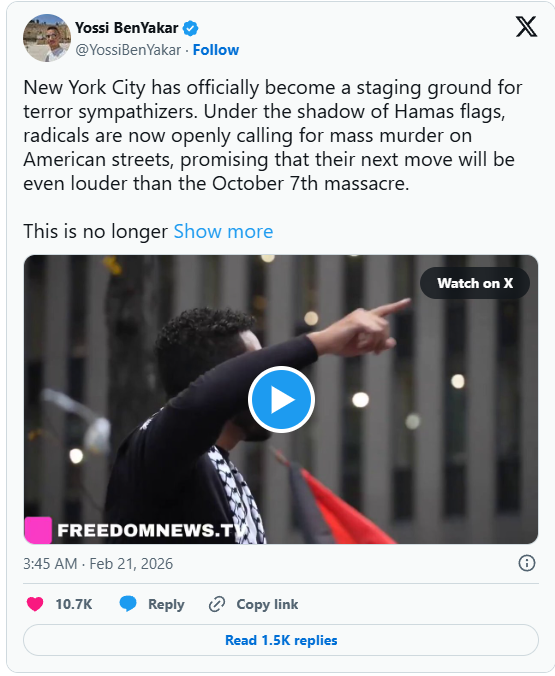Image resolution: width=555 pixels, height=676 pixels.
Task: Follow @YossiBenYakar
Action: [216, 50]
